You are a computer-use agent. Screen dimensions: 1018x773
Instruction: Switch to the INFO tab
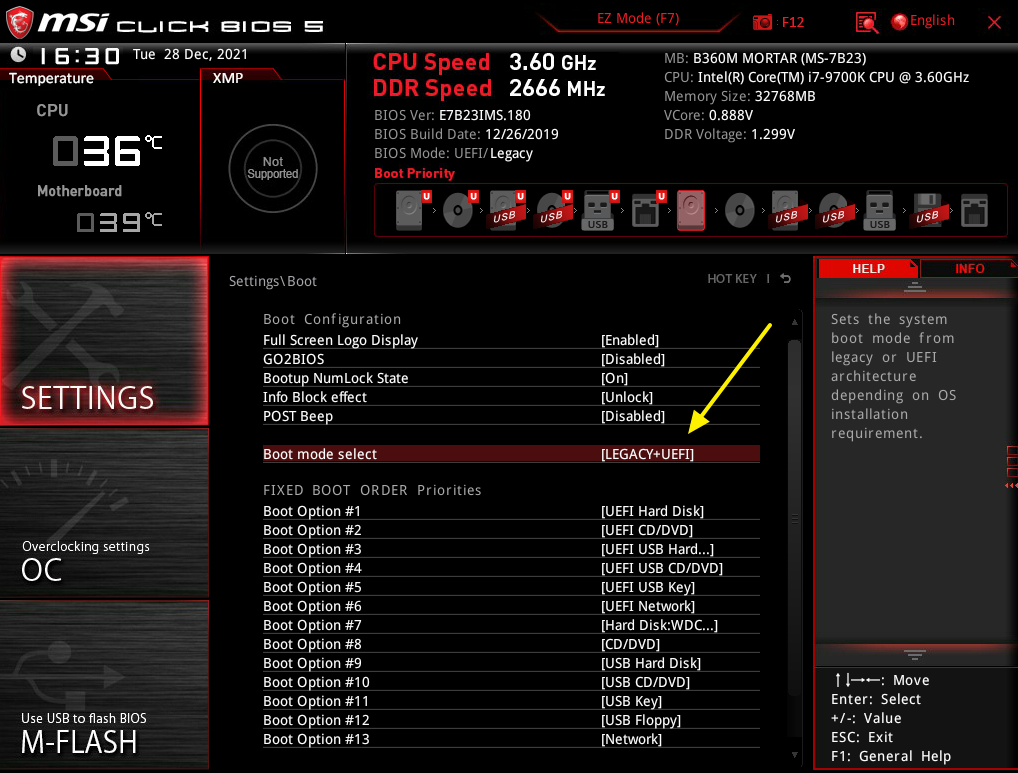[x=969, y=268]
